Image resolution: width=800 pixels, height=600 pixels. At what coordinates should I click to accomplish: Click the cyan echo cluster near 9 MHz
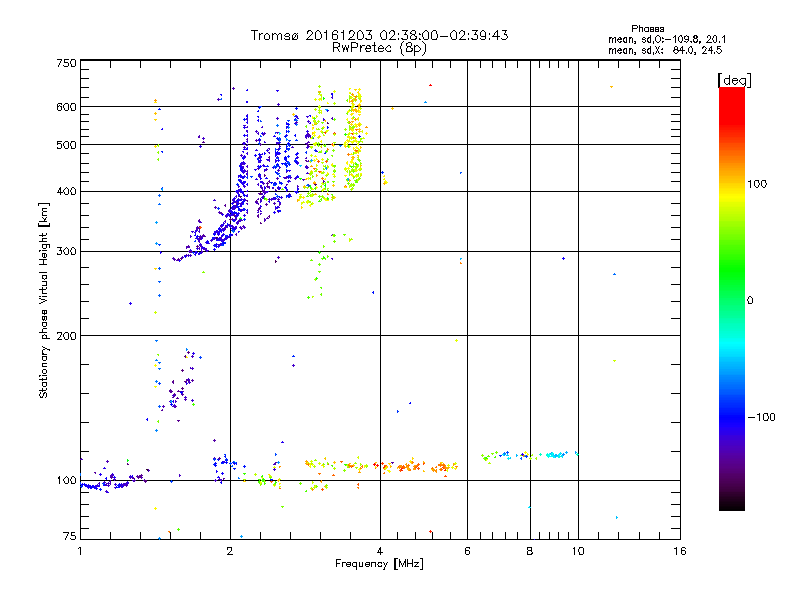coord(556,454)
